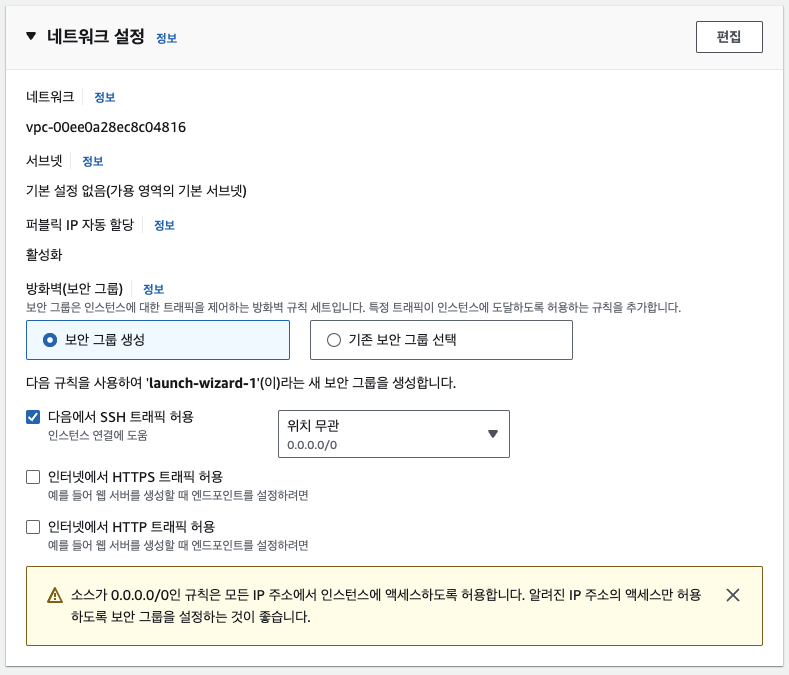This screenshot has height=675, width=789.
Task: Select the 보안 그룹 생성 radio option
Action: coord(158,340)
